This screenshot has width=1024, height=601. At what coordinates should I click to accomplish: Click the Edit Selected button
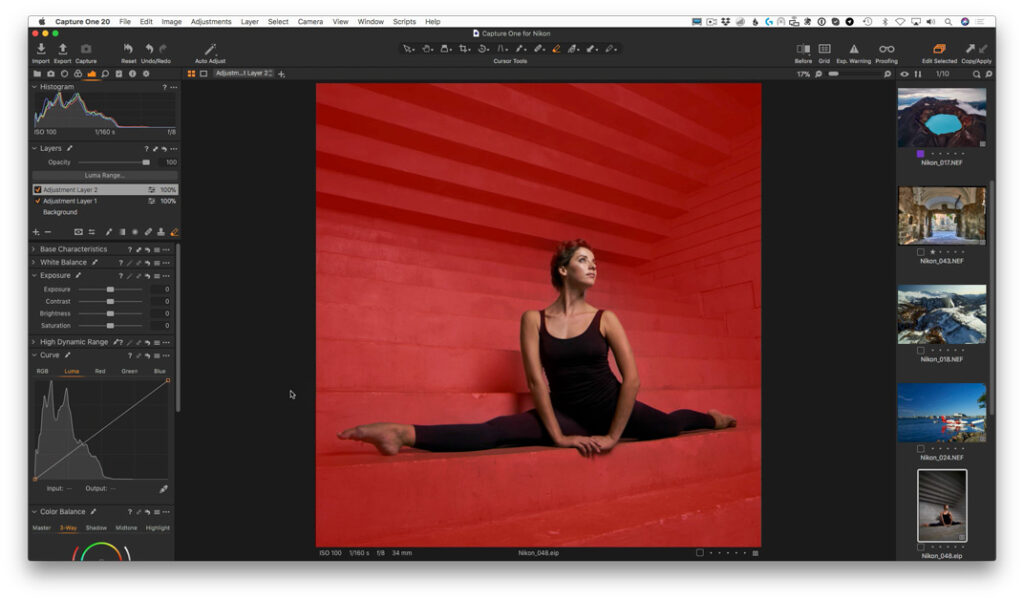tap(940, 50)
